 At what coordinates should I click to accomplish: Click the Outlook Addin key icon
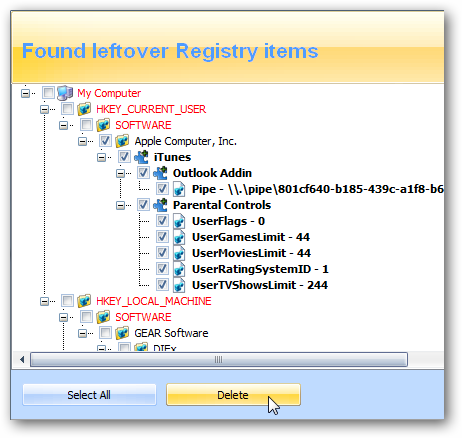[160, 173]
